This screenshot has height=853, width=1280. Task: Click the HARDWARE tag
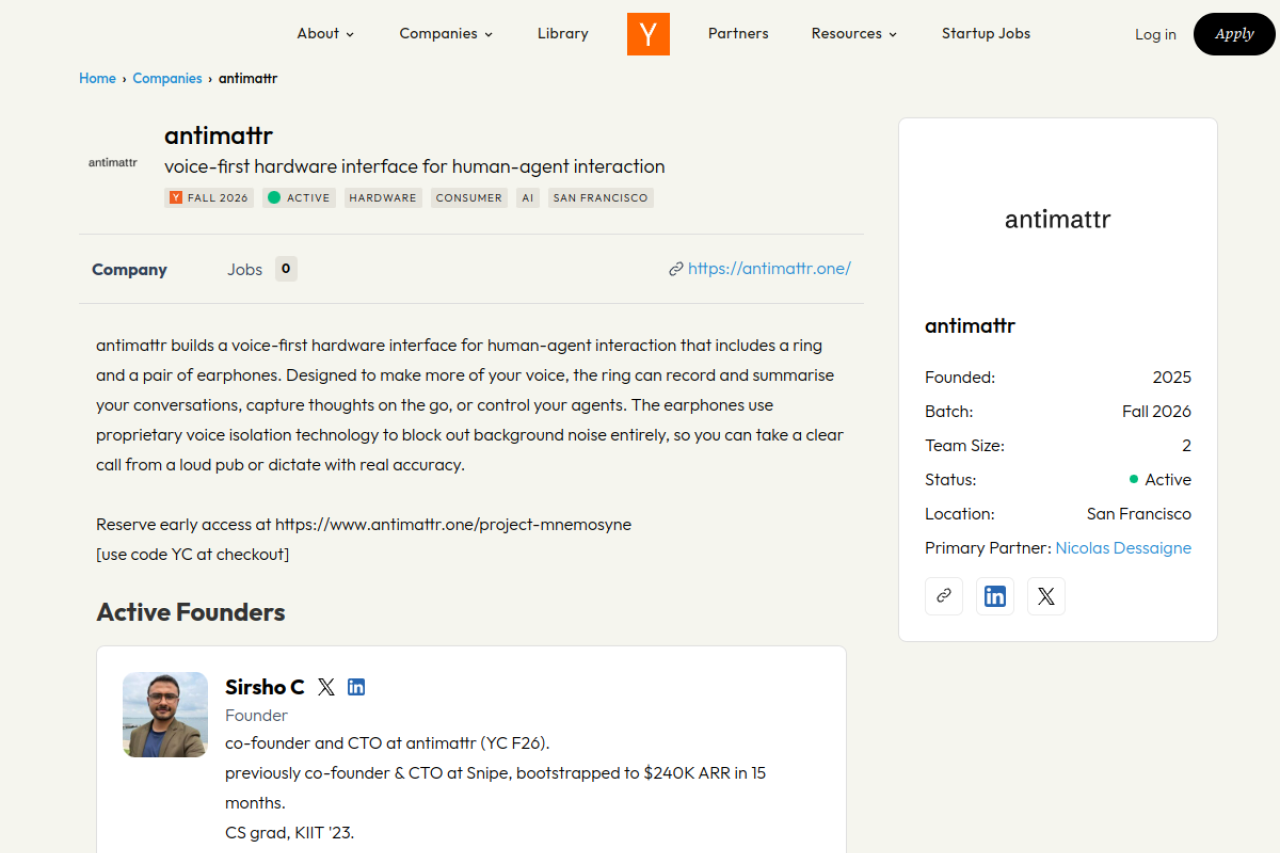383,198
